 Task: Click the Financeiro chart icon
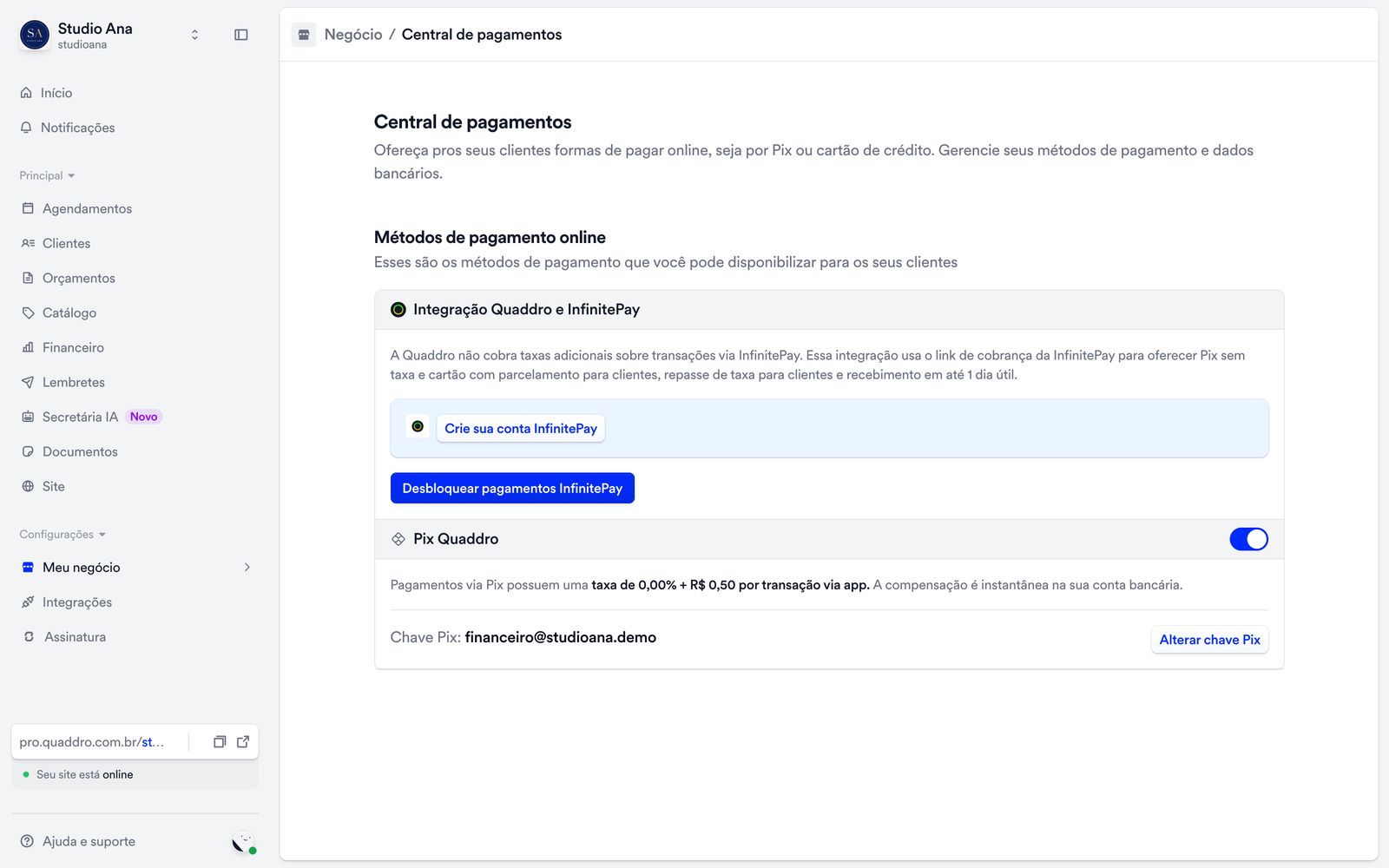coord(28,347)
